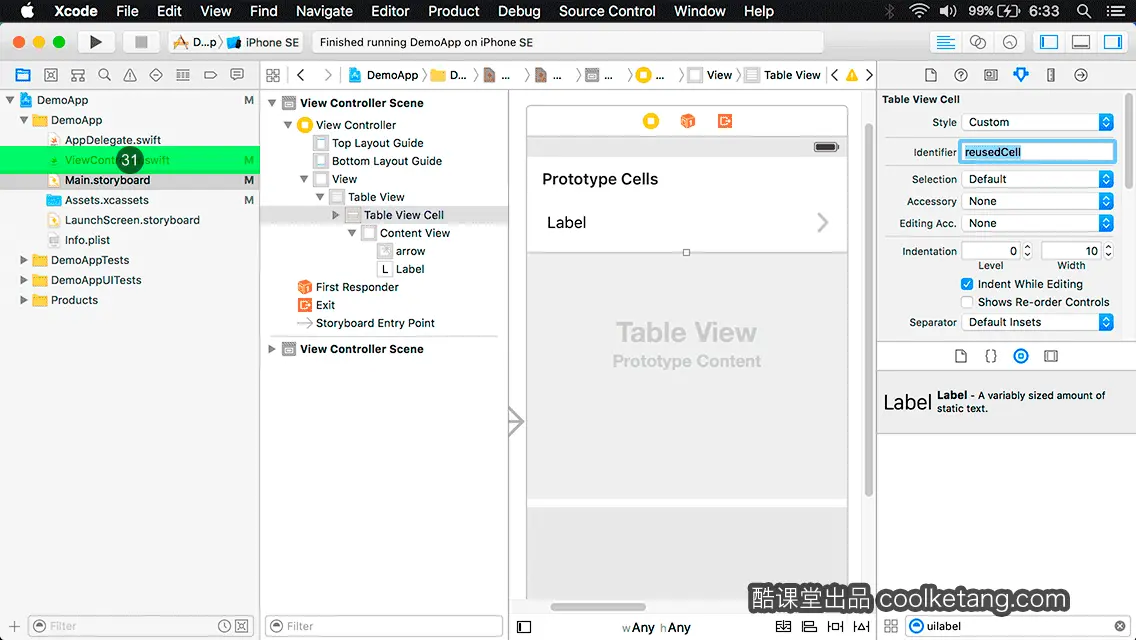Open the Accessory dropdown

[x=1037, y=201]
